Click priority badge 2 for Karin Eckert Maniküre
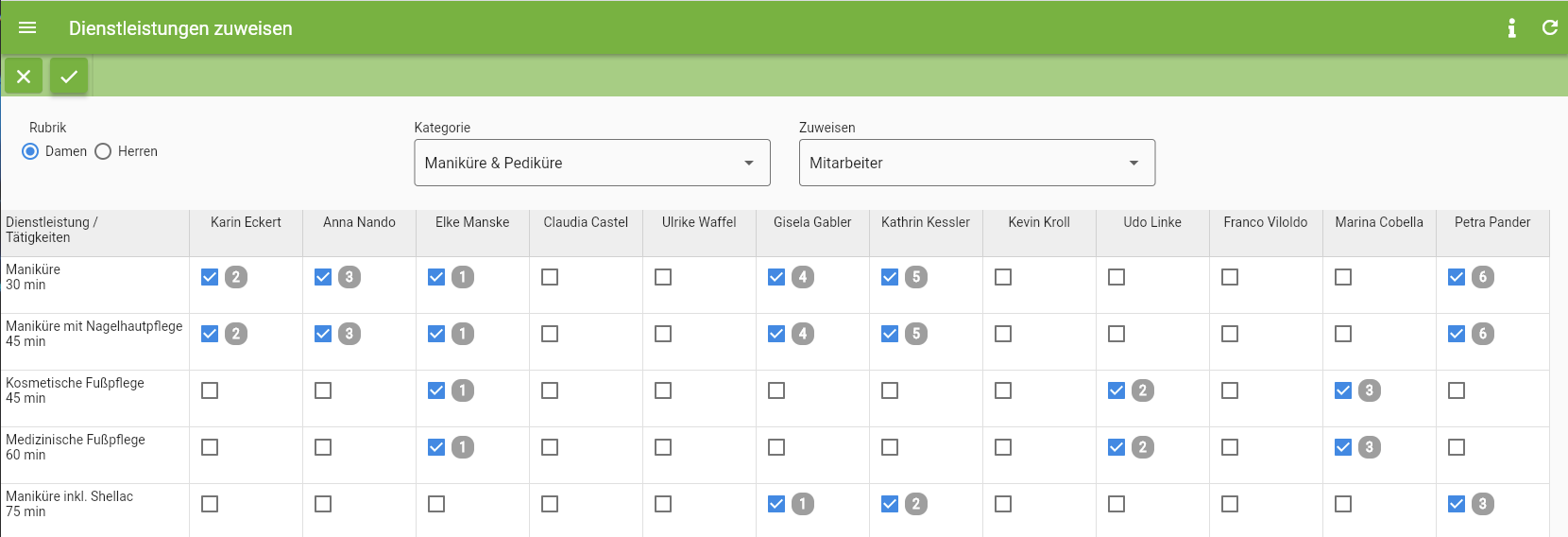Viewport: 1568px width, 537px height. [x=236, y=277]
